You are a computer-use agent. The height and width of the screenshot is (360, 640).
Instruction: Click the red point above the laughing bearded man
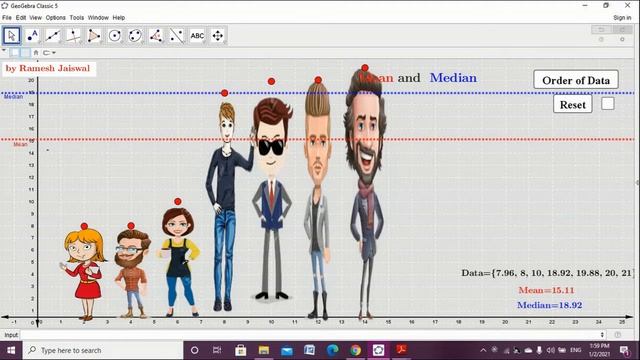365,68
